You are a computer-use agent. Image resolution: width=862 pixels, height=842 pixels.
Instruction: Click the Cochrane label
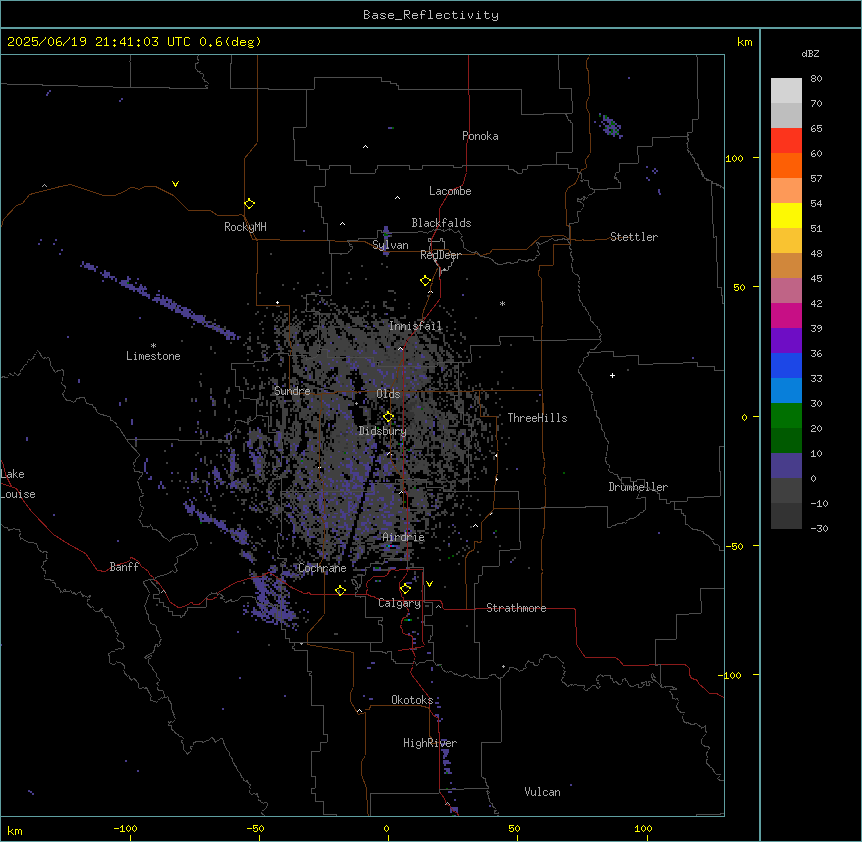322,568
